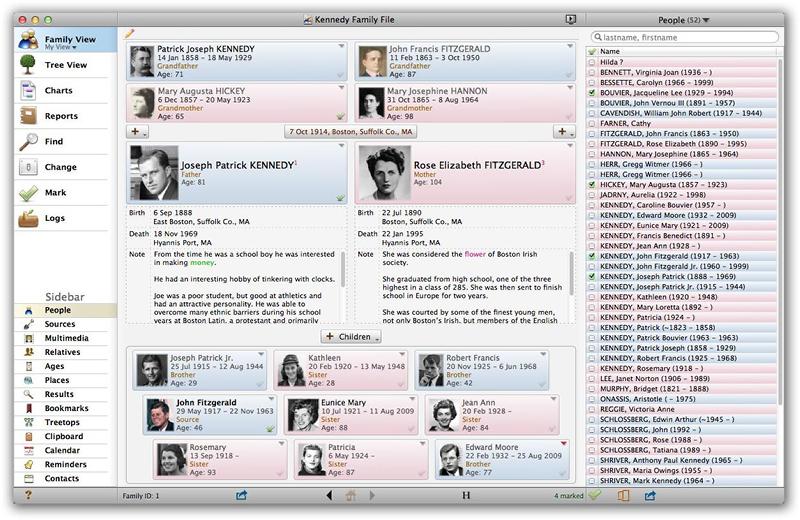Click the H history button
Viewport: 800px width, 520px height.
[466, 495]
